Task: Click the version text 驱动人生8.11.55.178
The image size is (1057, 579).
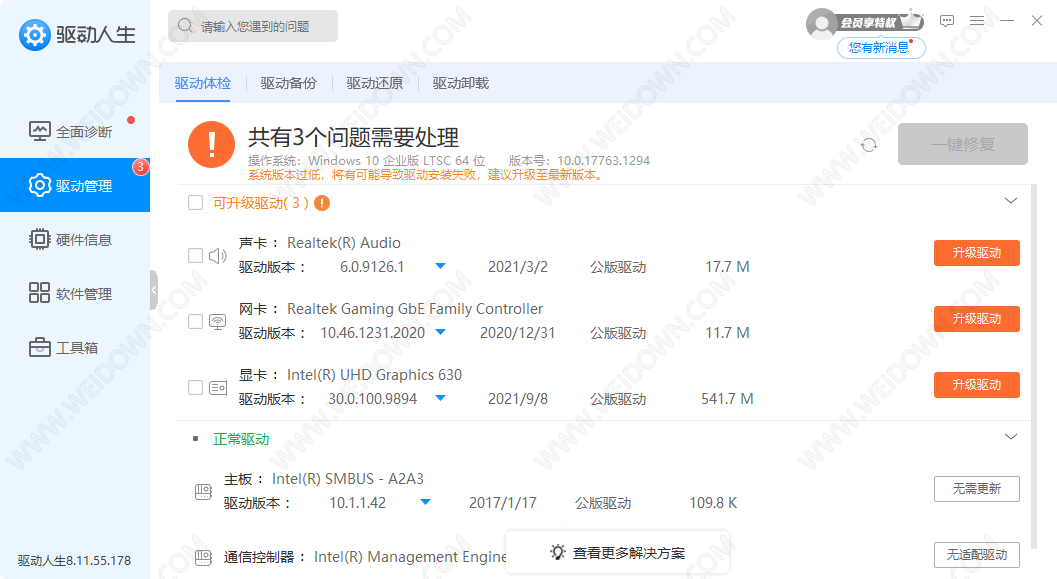Action: [74, 560]
